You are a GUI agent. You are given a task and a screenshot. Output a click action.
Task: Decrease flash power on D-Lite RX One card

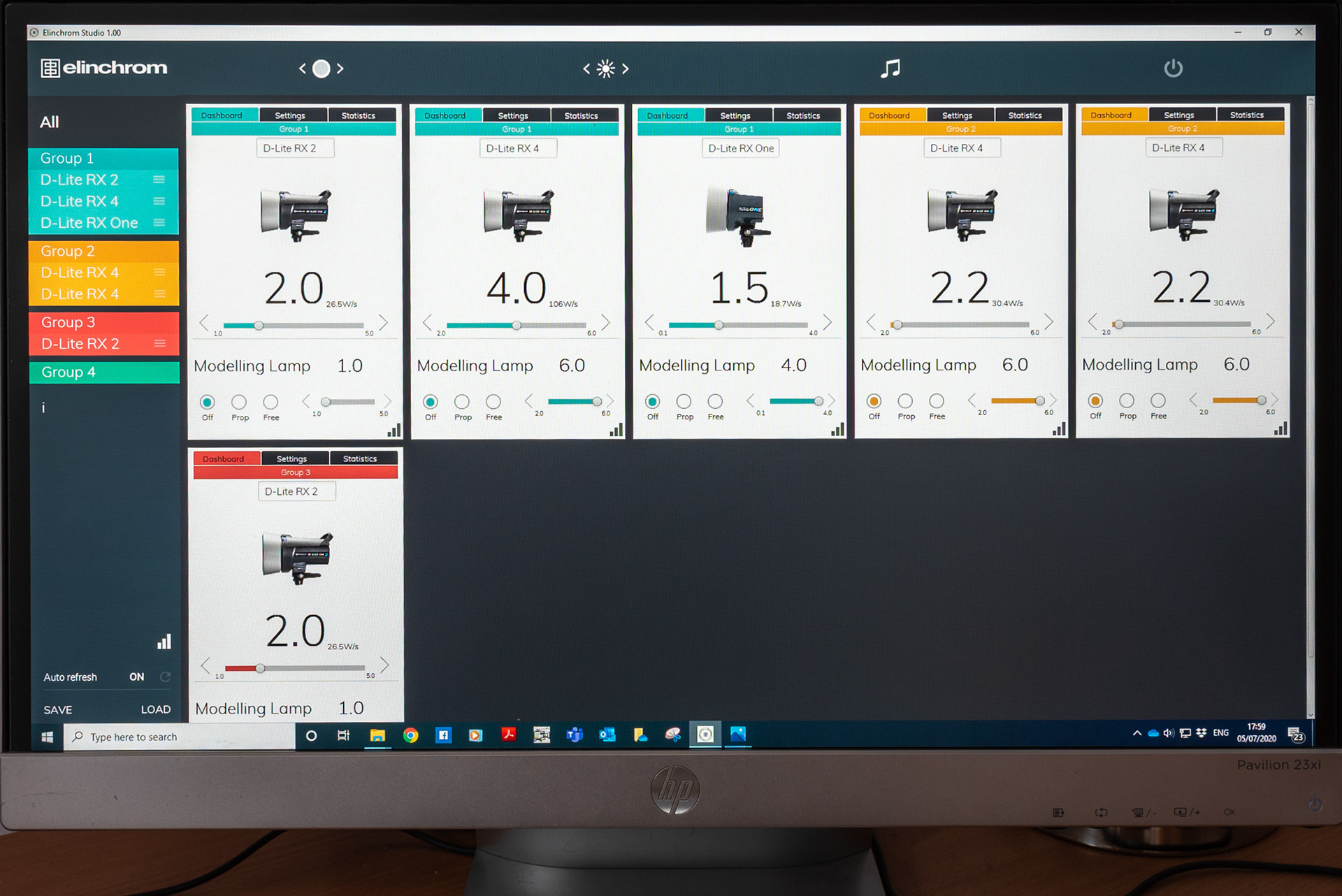click(649, 322)
